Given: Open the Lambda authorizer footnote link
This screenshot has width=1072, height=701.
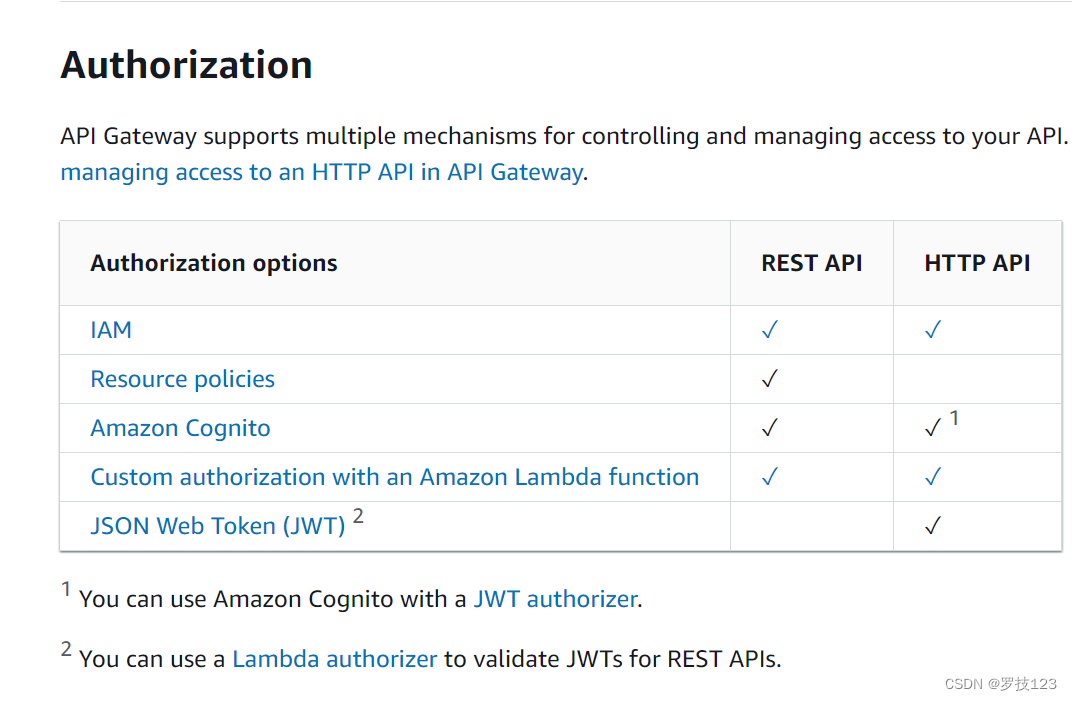Looking at the screenshot, I should coord(334,659).
